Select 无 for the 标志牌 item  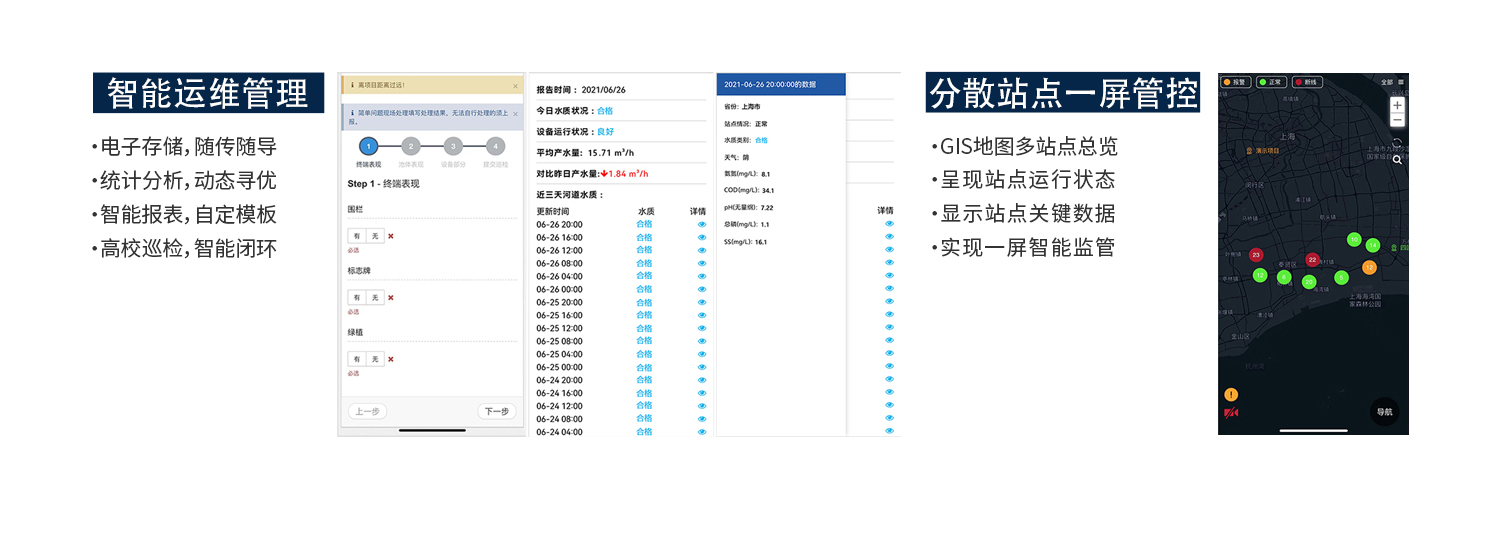[x=374, y=297]
